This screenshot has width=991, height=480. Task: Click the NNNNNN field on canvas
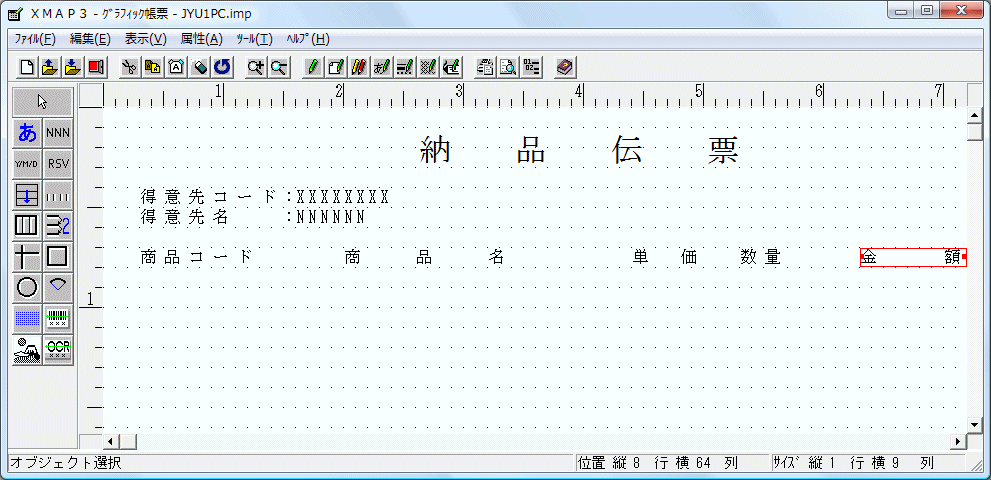[x=331, y=217]
